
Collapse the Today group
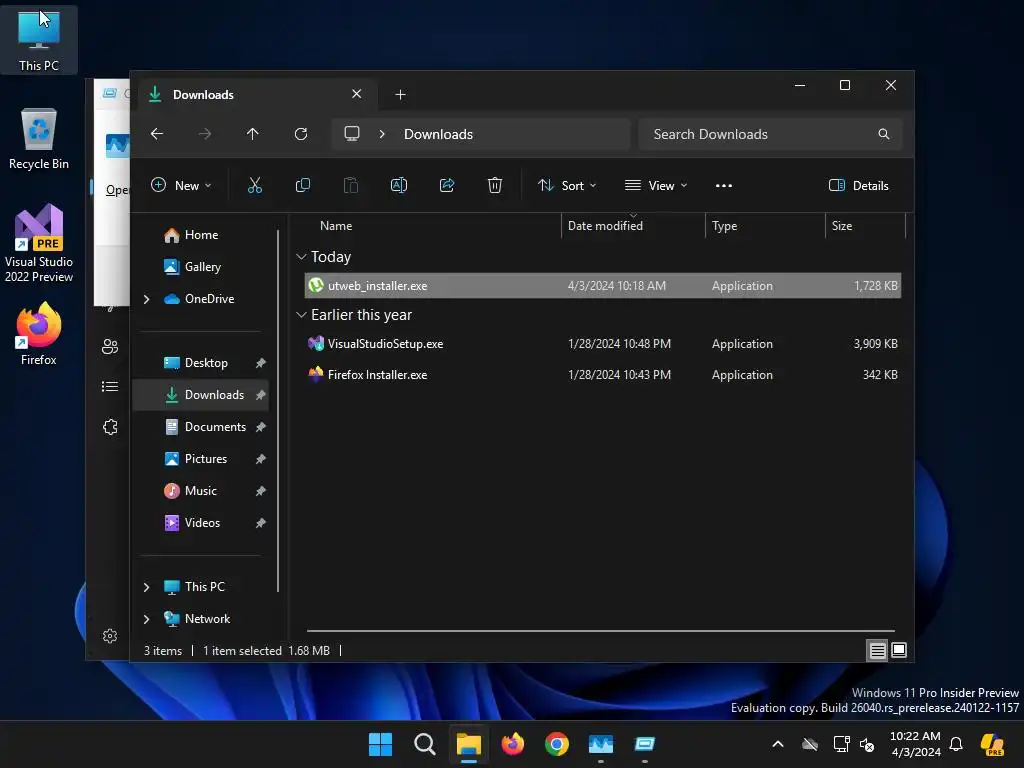click(301, 257)
